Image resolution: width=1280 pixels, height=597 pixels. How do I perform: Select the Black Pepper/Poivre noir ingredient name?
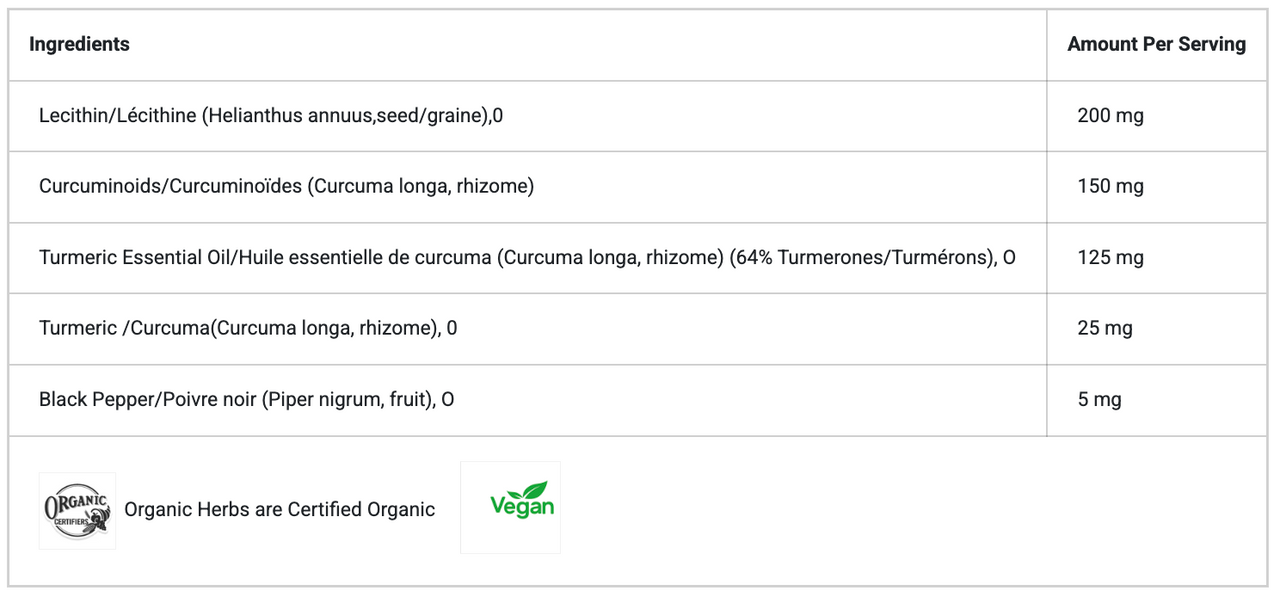146,400
